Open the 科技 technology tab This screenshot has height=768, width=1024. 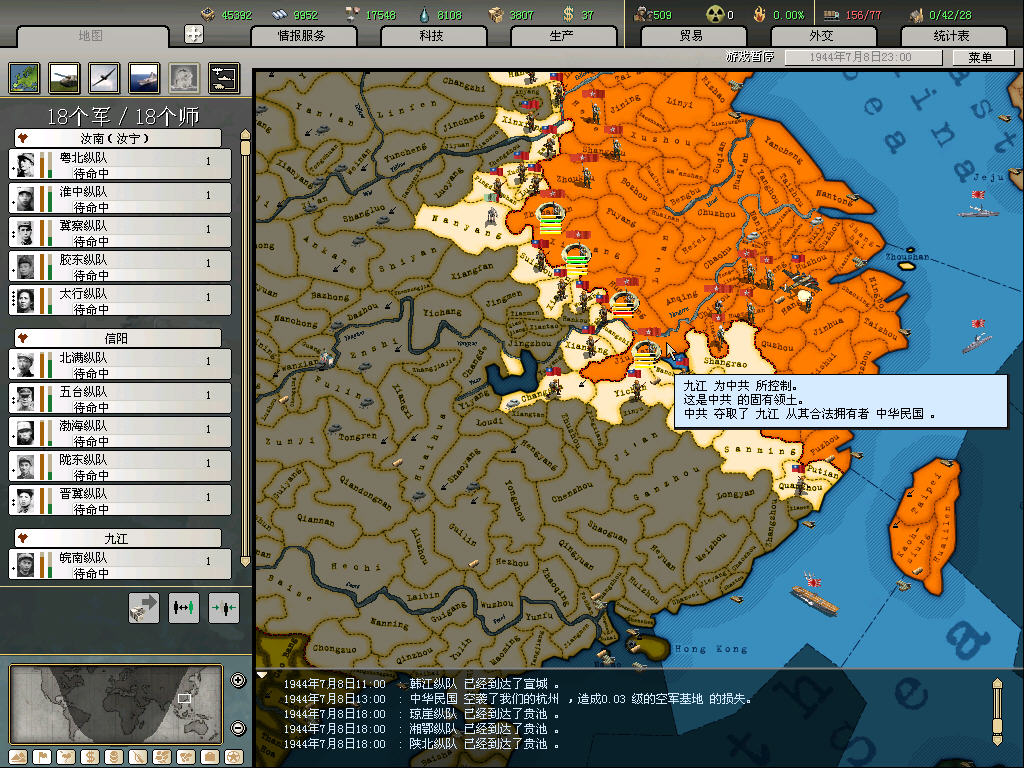(x=432, y=36)
